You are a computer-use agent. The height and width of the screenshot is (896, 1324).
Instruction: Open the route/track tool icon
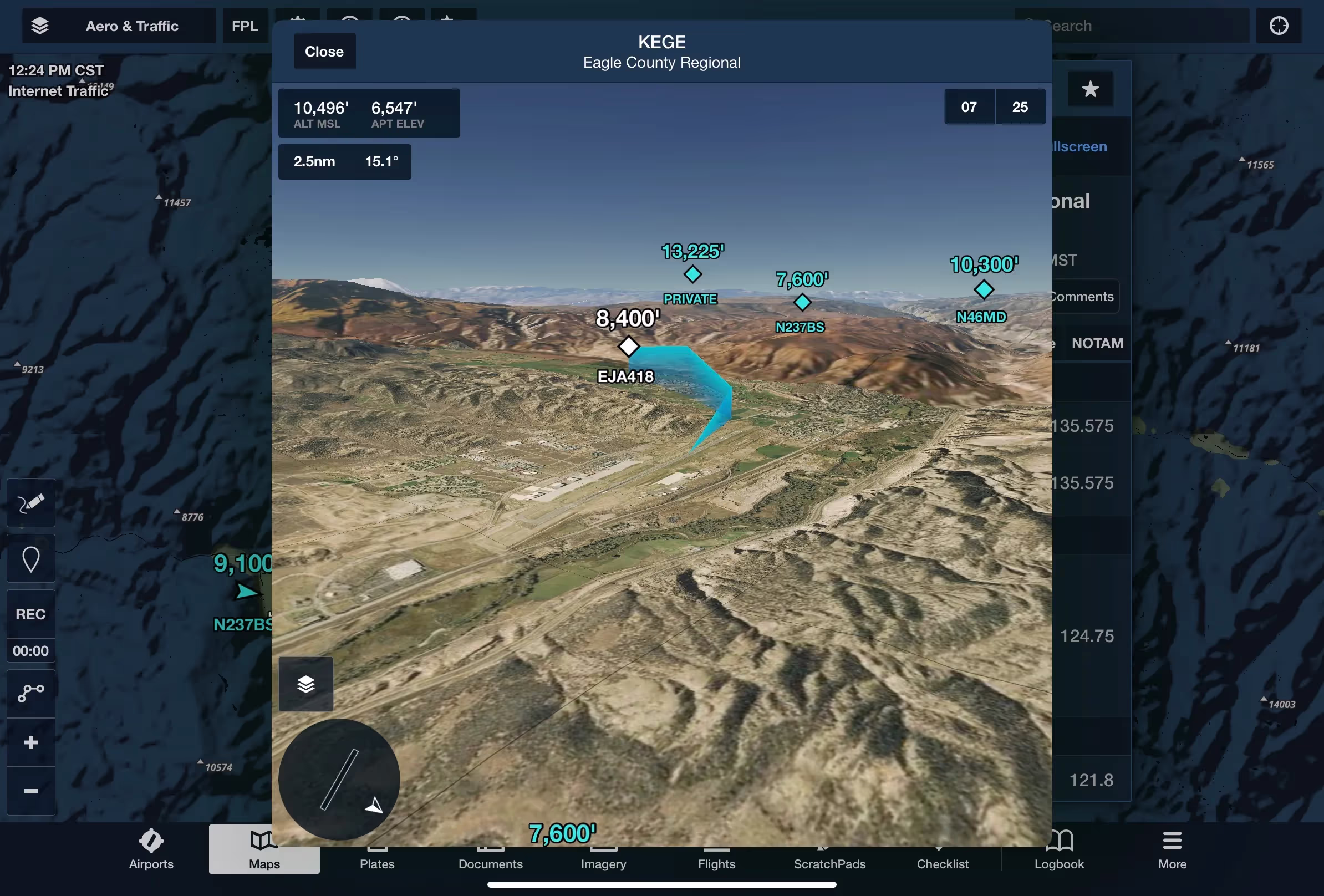click(30, 693)
